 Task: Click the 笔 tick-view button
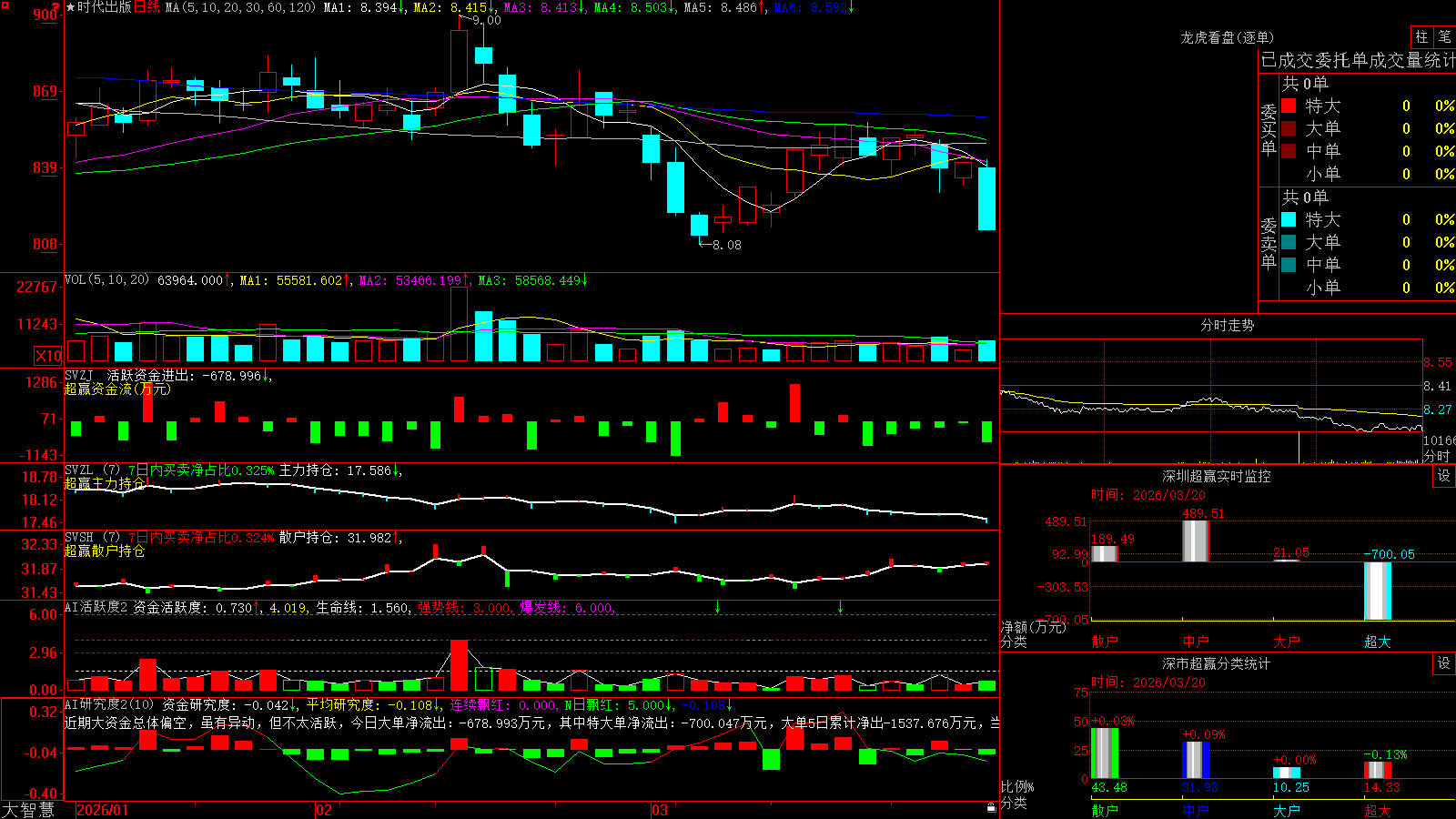point(1444,37)
